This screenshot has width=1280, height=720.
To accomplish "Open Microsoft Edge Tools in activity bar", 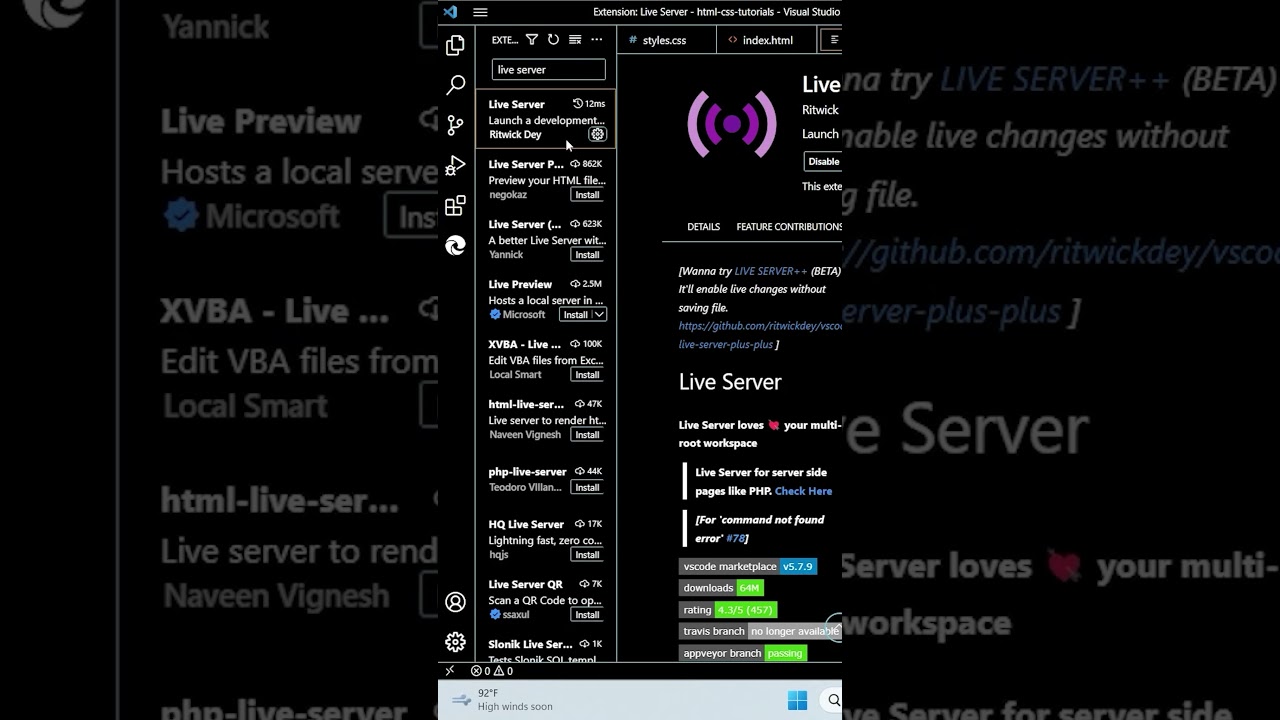I will 455,246.
